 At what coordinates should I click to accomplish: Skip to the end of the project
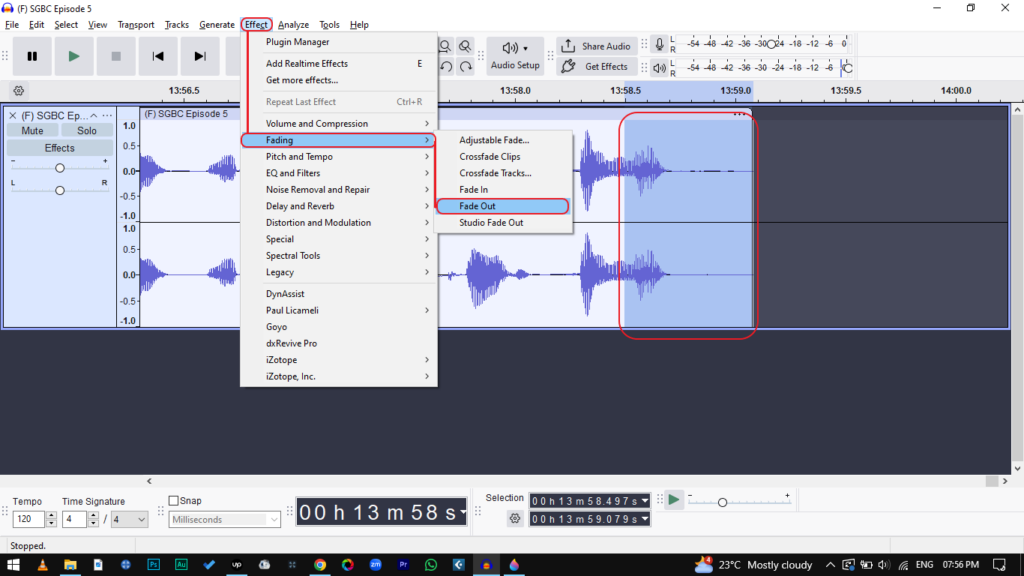point(200,57)
